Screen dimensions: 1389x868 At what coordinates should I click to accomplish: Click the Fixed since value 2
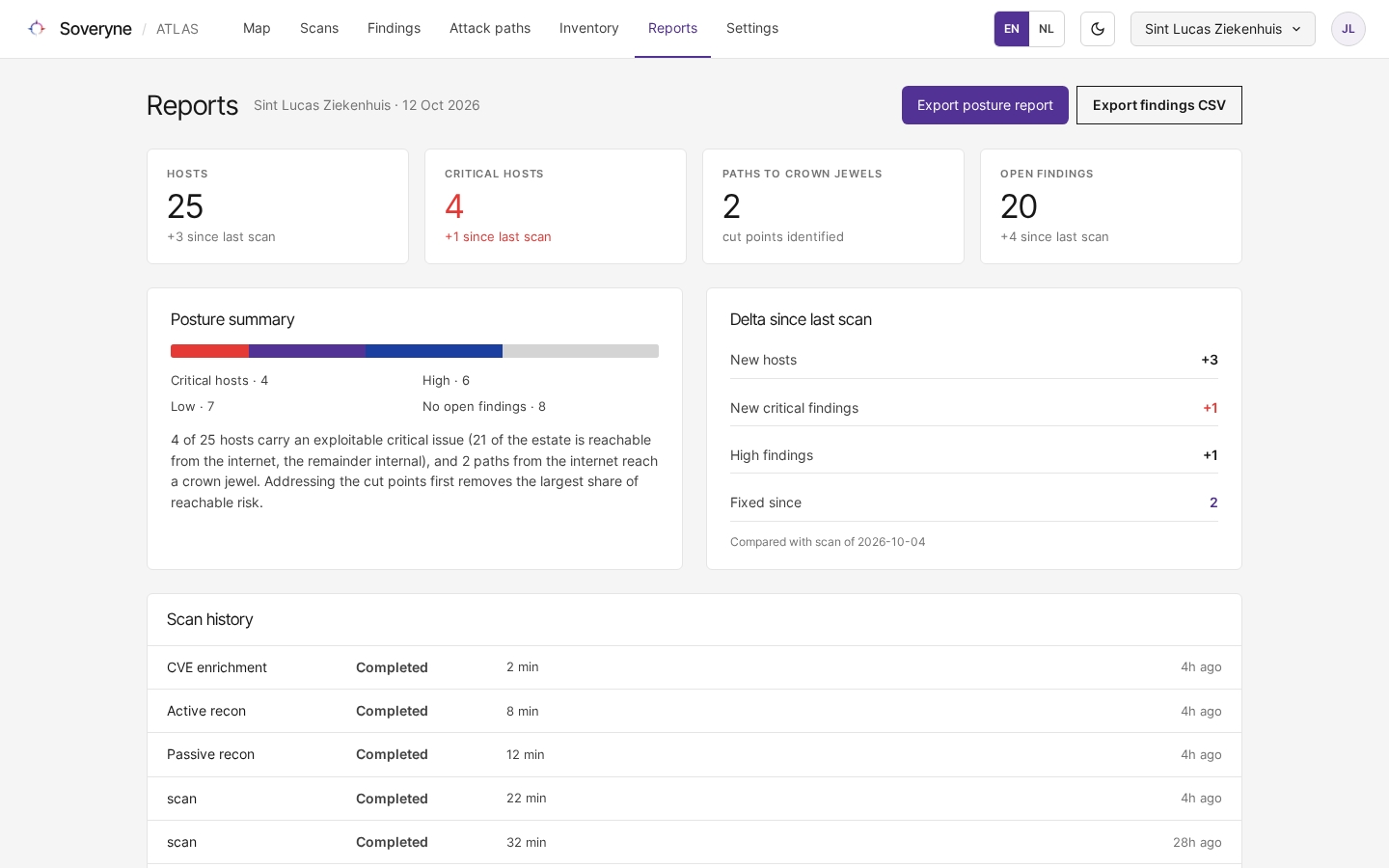(1213, 502)
